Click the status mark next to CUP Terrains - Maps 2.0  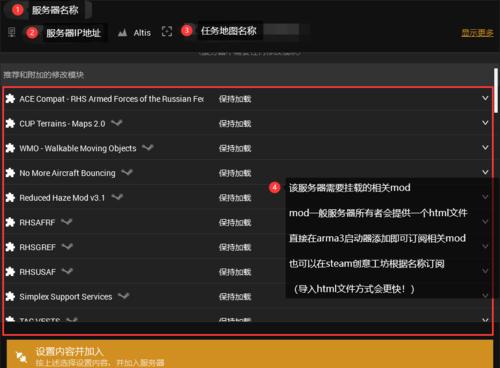point(117,123)
